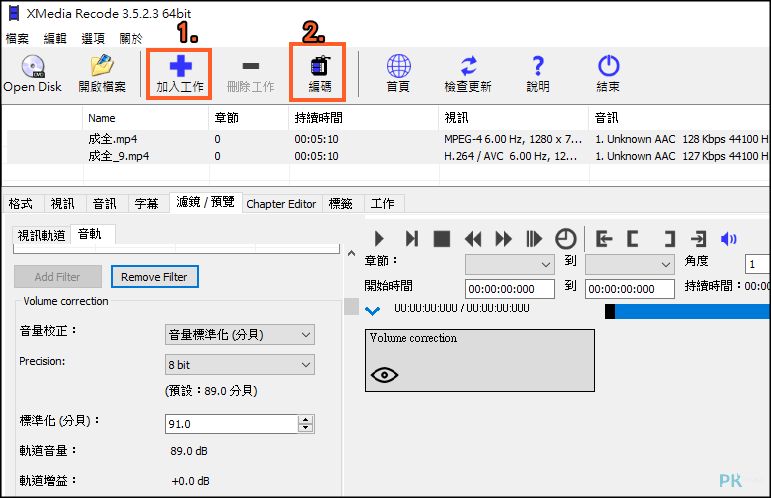Switch to the 視訊 tab
The width and height of the screenshot is (771, 498).
point(63,204)
